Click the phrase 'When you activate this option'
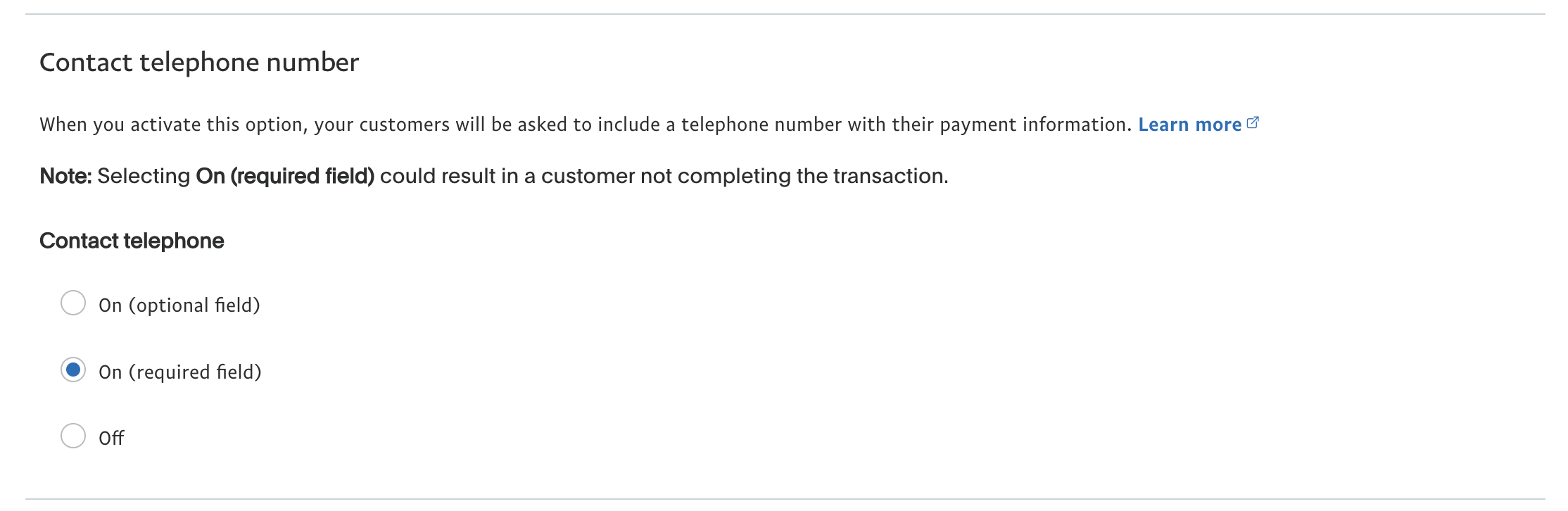This screenshot has width=1568, height=511. click(x=172, y=125)
